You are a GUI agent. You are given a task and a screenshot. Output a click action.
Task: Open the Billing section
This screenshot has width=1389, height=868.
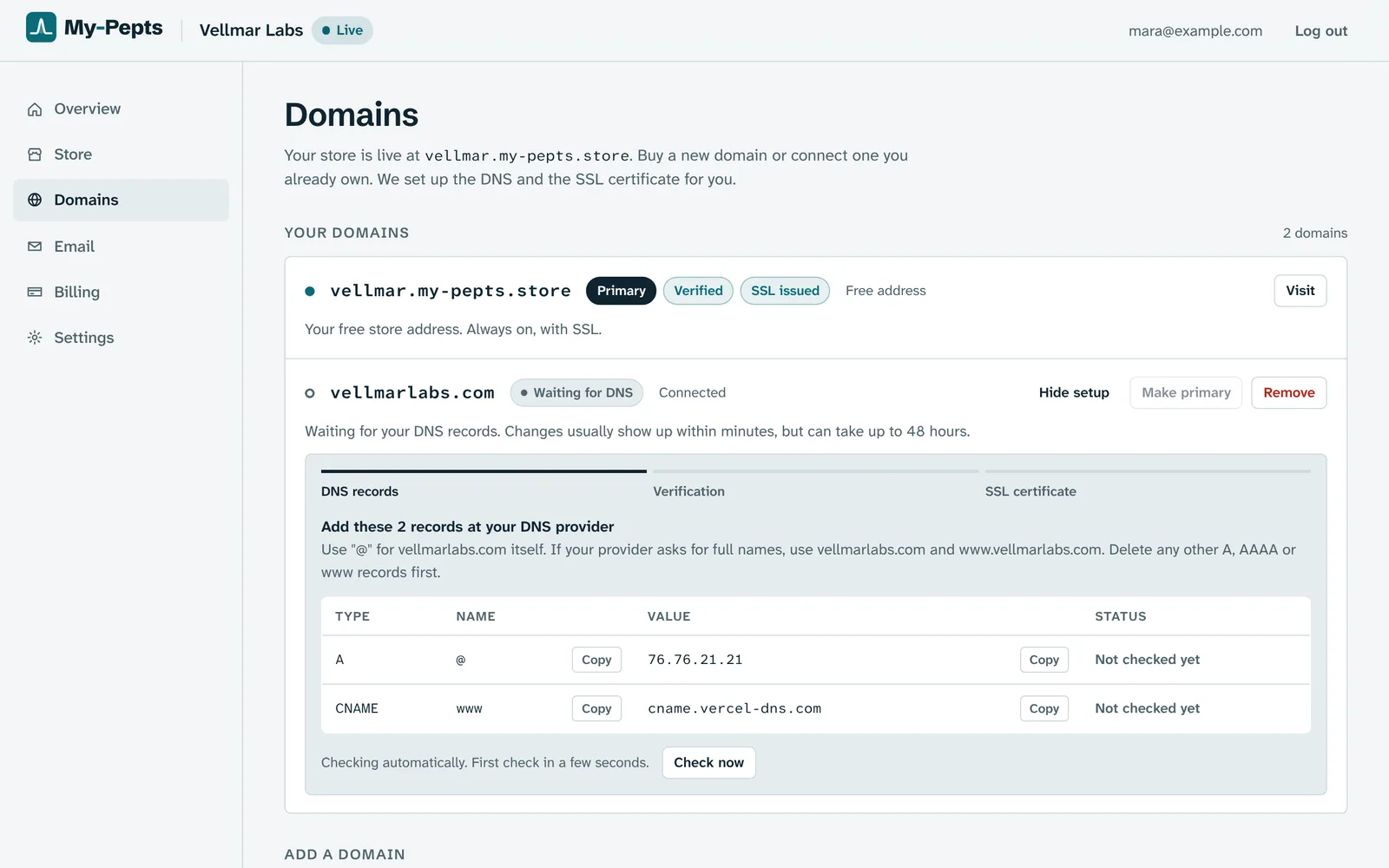(x=121, y=293)
